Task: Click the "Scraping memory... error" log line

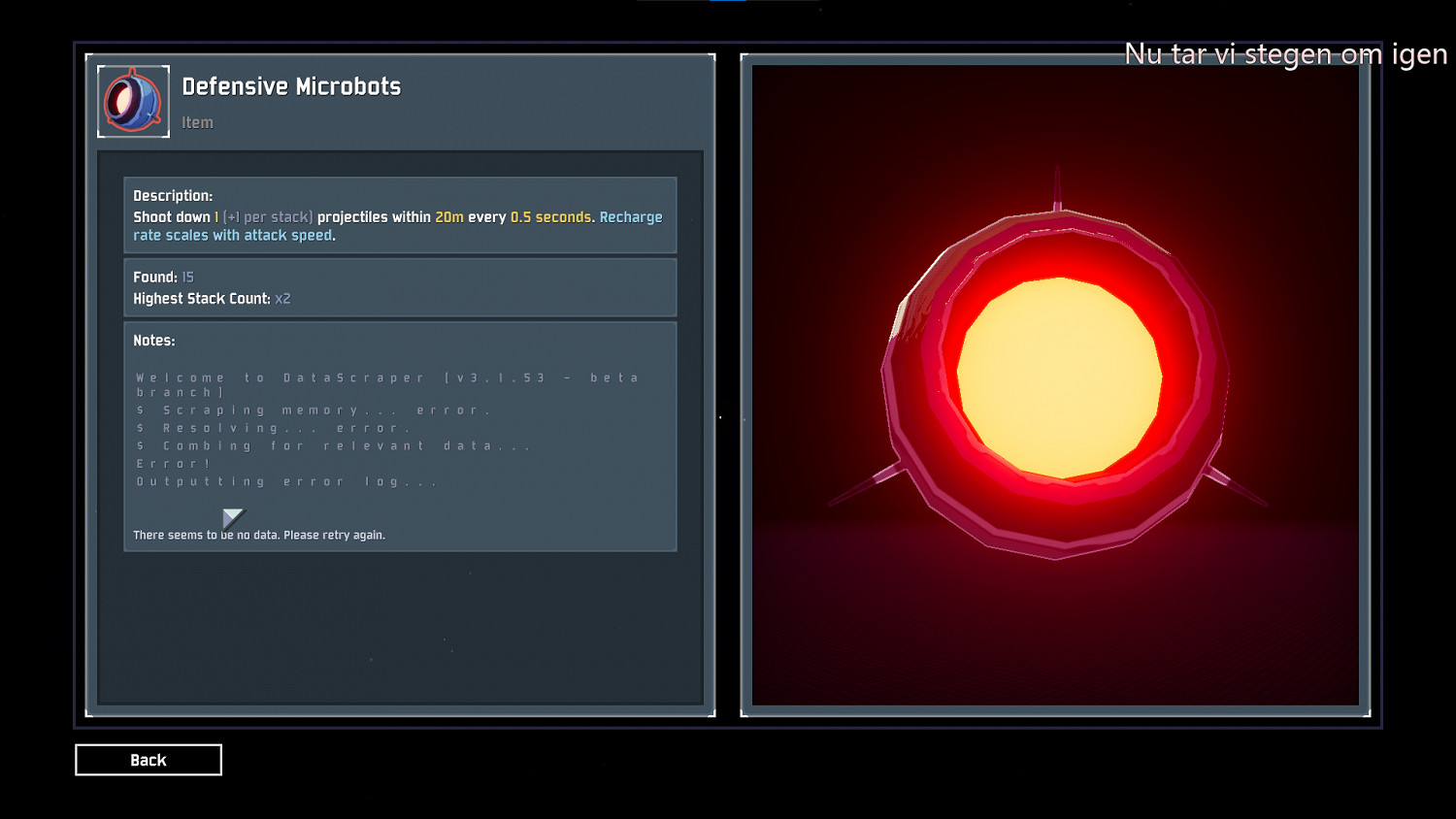Action: click(x=314, y=410)
